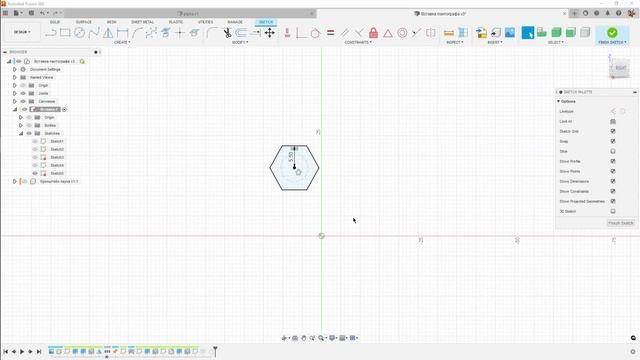Toggle Show Constraints checkbox
Viewport: 640px width, 360px height.
click(613, 191)
